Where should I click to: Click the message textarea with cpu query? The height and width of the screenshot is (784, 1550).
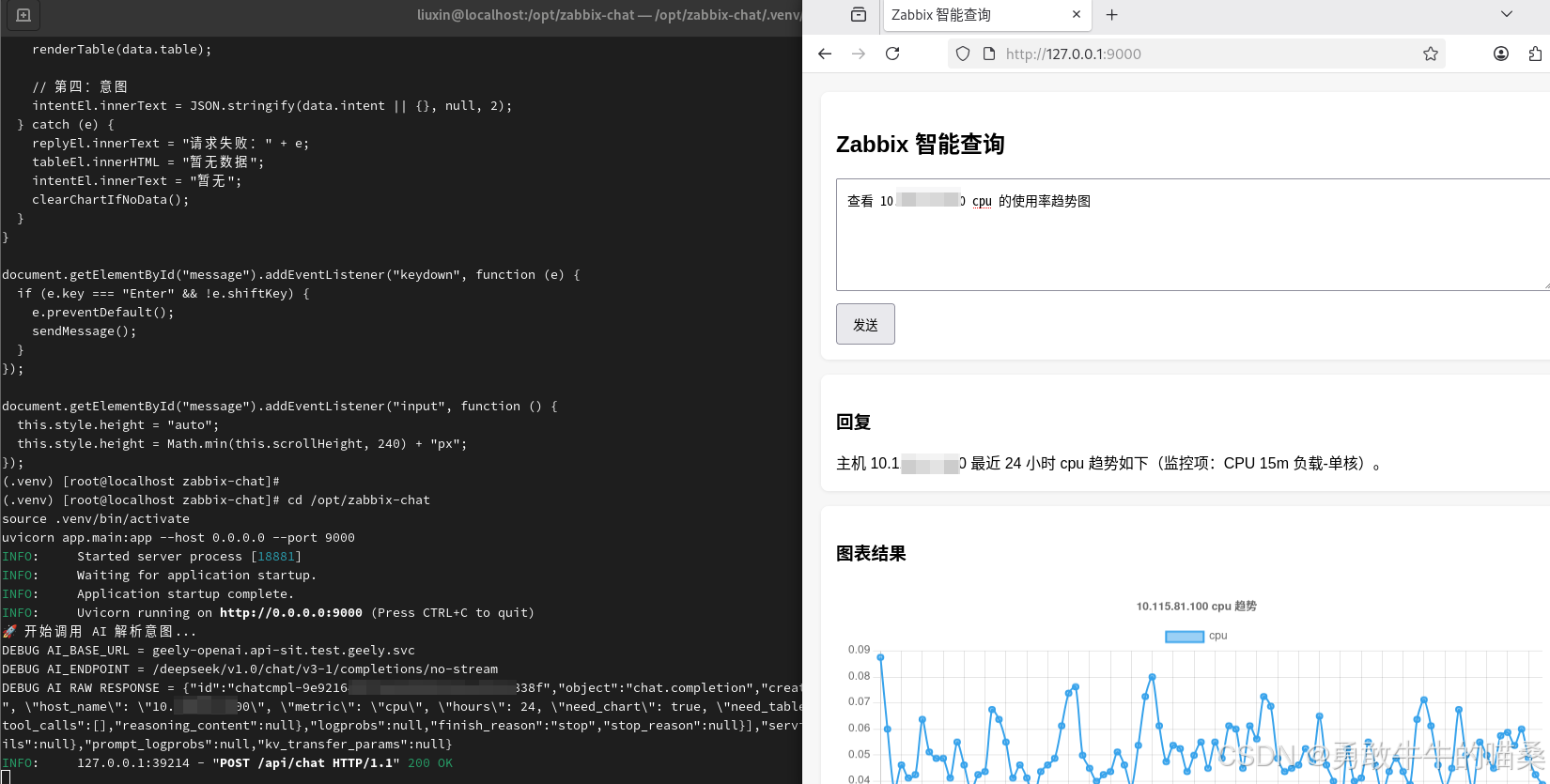click(1193, 235)
